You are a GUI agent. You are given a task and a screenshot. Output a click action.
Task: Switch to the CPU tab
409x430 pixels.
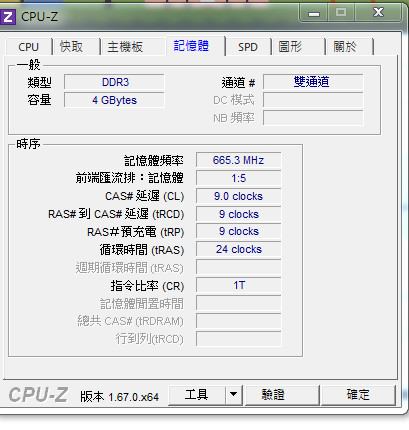pos(29,47)
